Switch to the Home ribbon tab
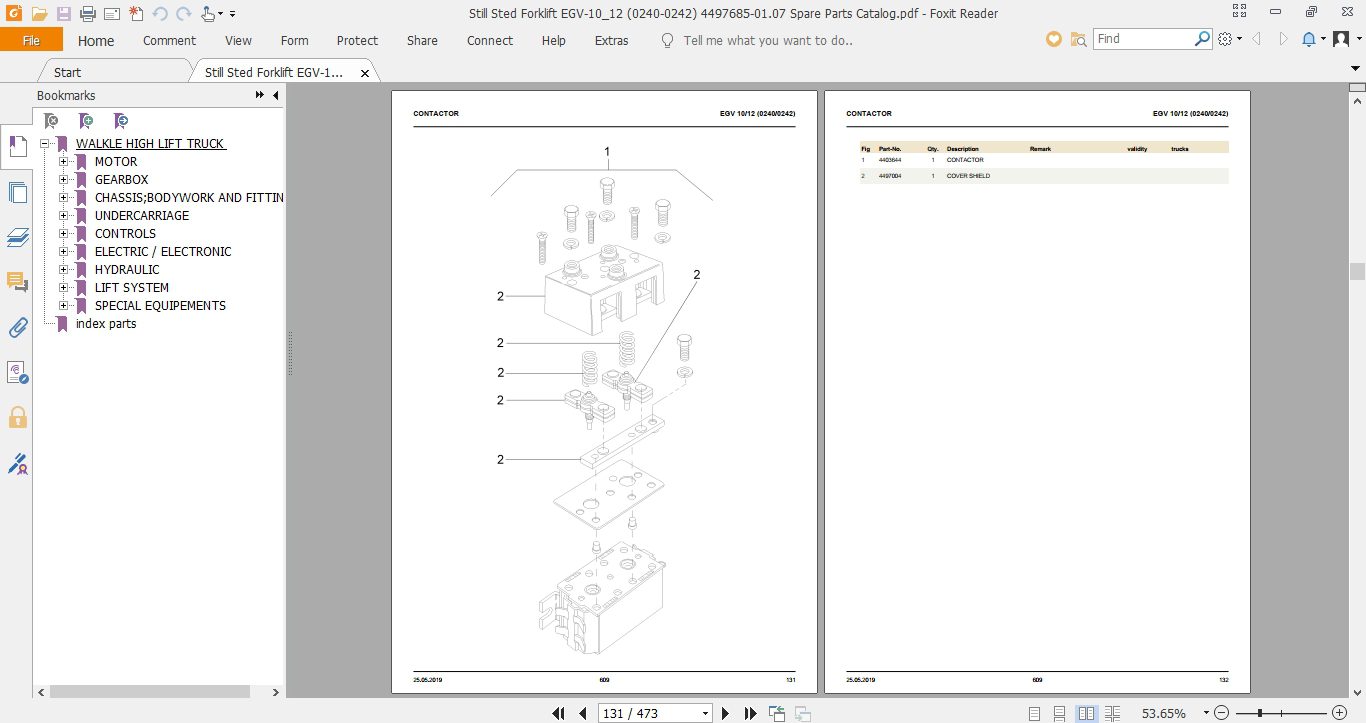 coord(96,41)
